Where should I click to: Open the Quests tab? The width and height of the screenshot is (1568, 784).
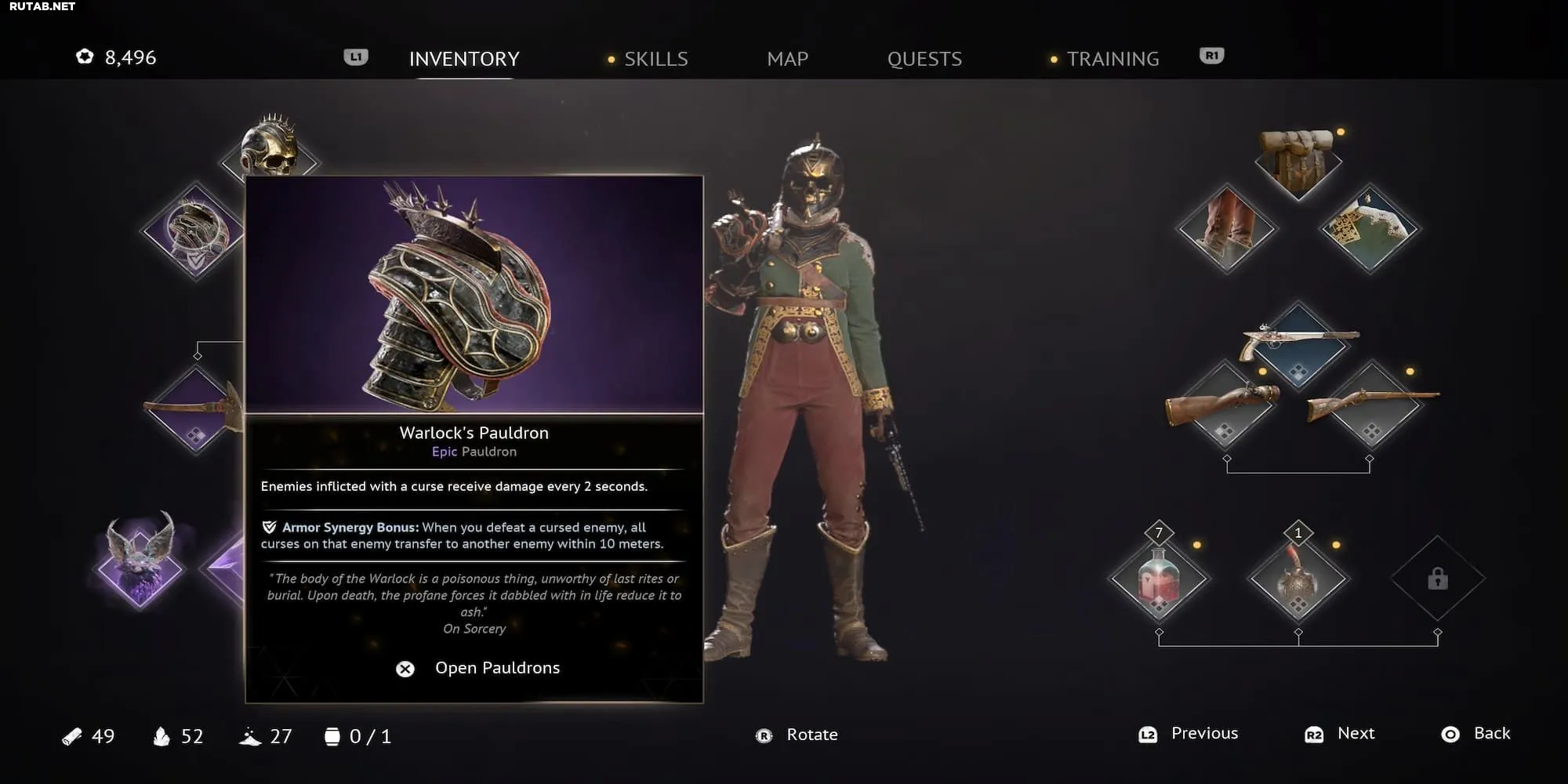pos(924,59)
